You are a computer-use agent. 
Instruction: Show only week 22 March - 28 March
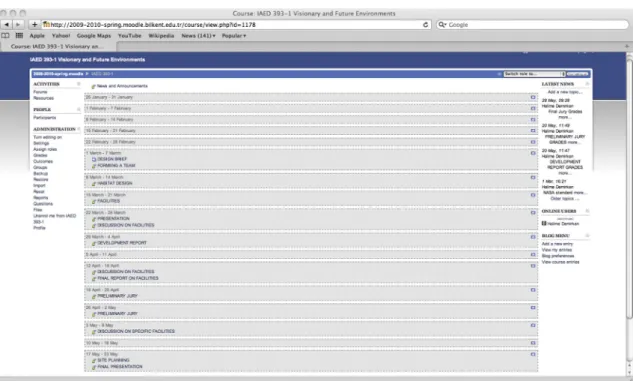[x=533, y=213]
